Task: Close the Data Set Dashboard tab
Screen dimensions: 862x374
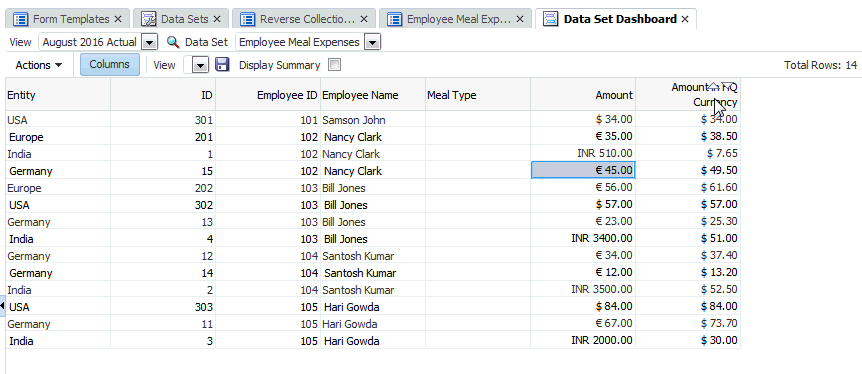Action: [x=685, y=19]
